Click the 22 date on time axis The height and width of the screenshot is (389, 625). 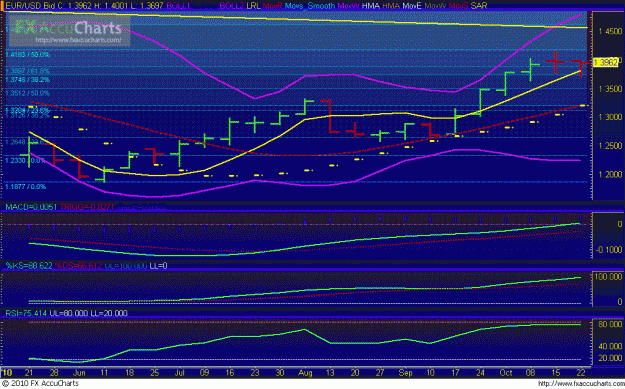pyautogui.click(x=581, y=373)
